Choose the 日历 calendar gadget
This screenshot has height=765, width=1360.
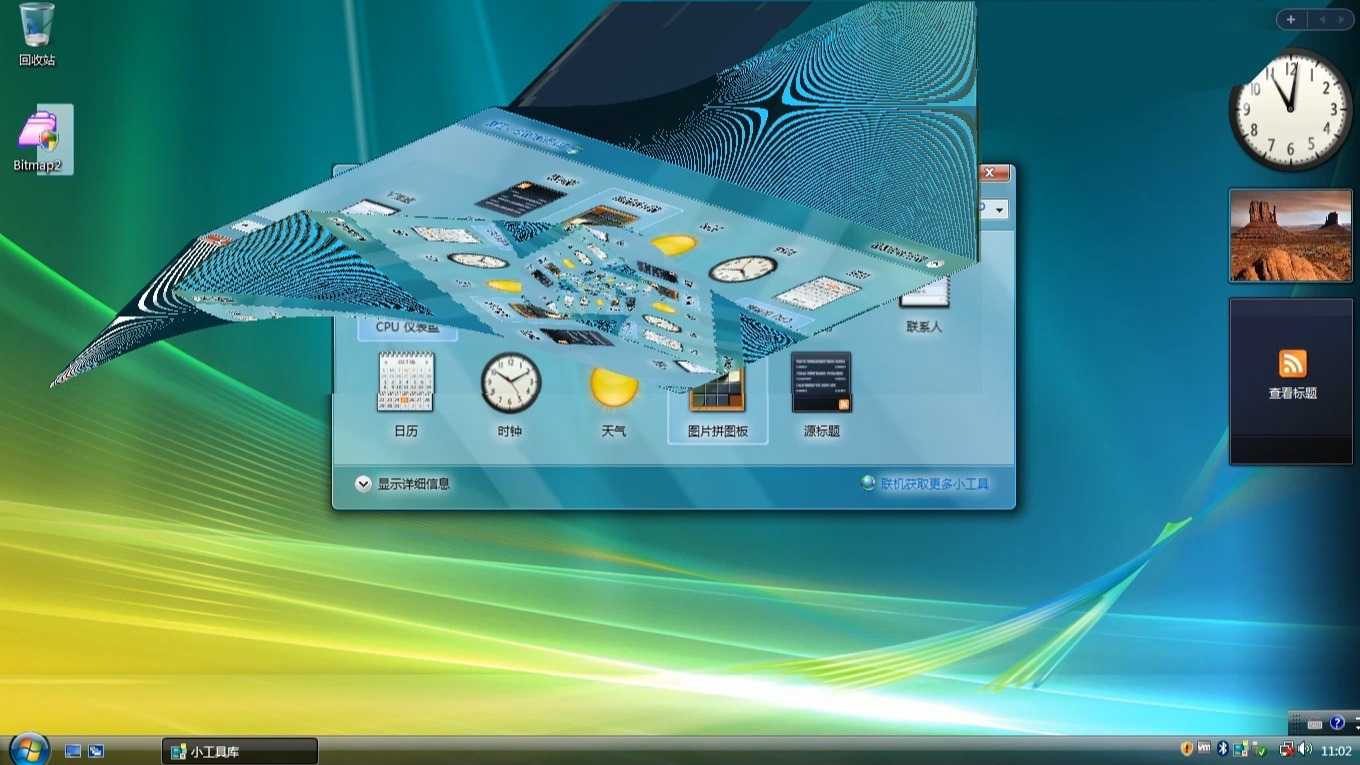click(x=406, y=395)
